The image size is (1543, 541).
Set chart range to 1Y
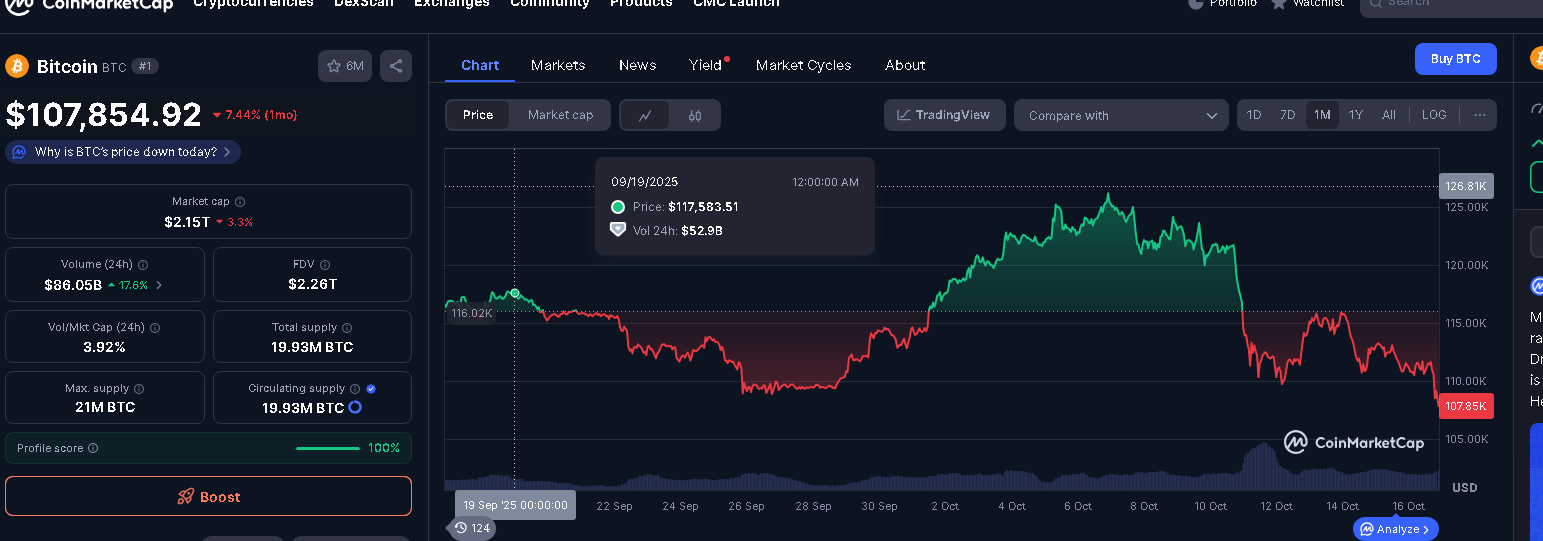[x=1356, y=115]
